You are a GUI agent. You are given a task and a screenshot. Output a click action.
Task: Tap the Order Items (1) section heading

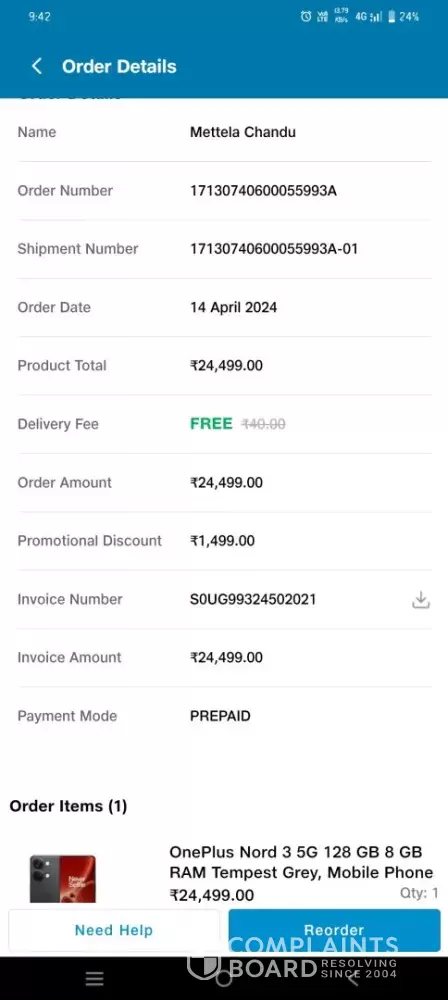click(x=68, y=806)
